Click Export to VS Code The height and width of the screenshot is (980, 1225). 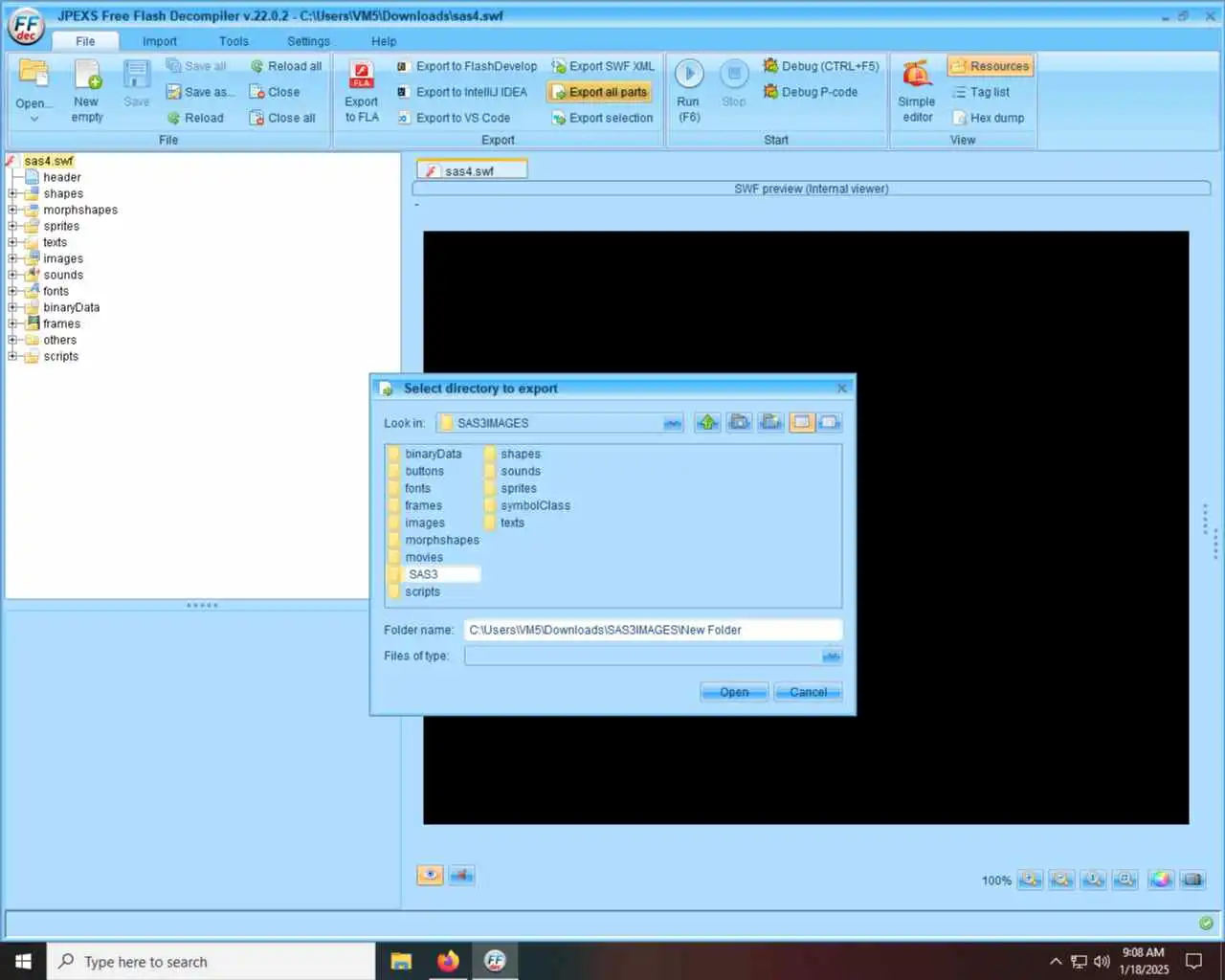click(453, 118)
